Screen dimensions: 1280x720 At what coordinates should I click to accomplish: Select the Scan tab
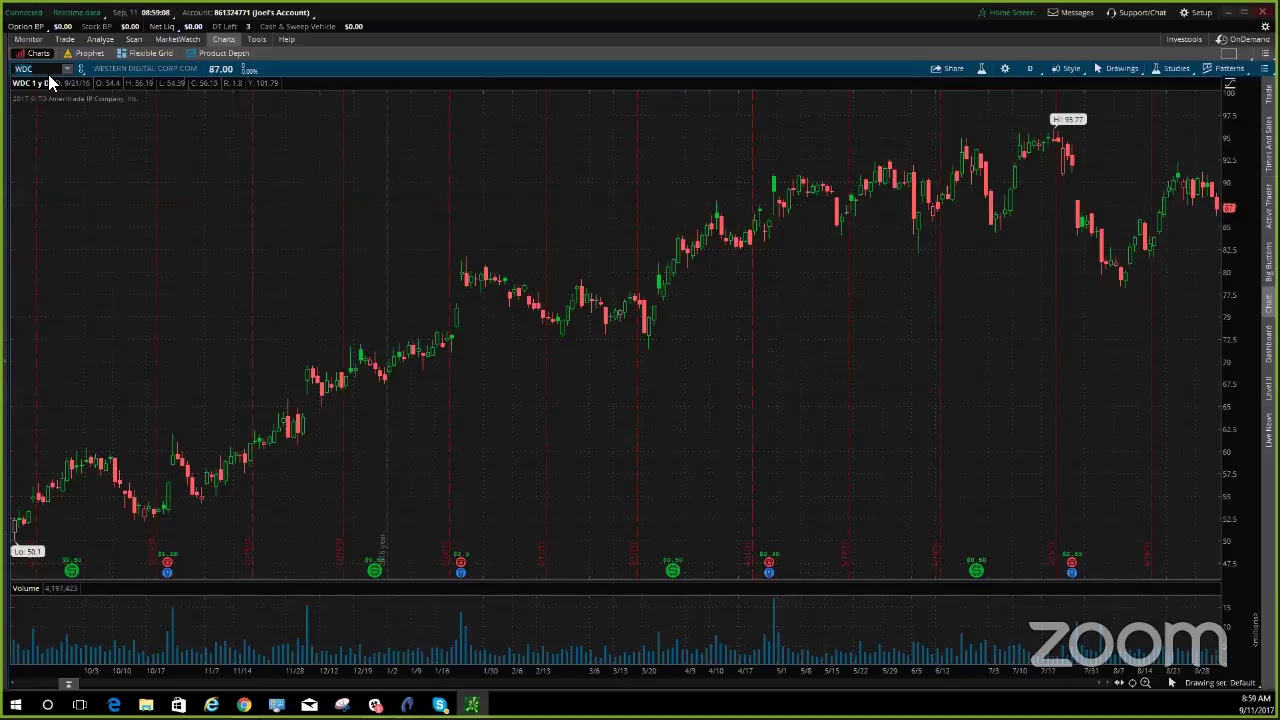coord(134,40)
